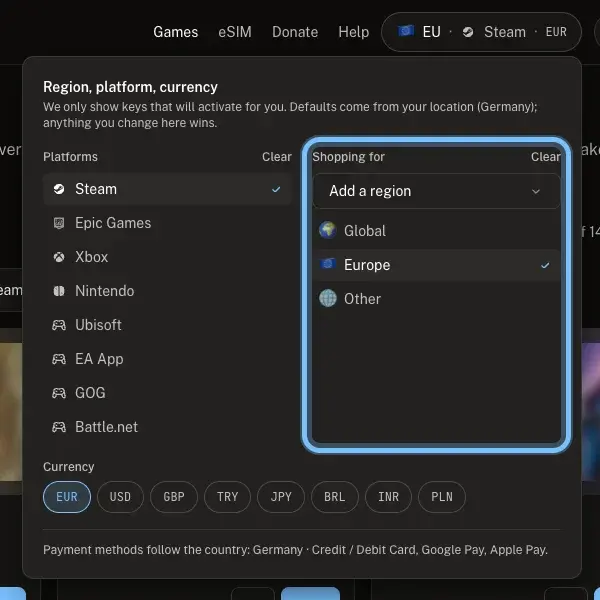The image size is (600, 600).
Task: Open the eSIM nav item
Action: tap(235, 32)
